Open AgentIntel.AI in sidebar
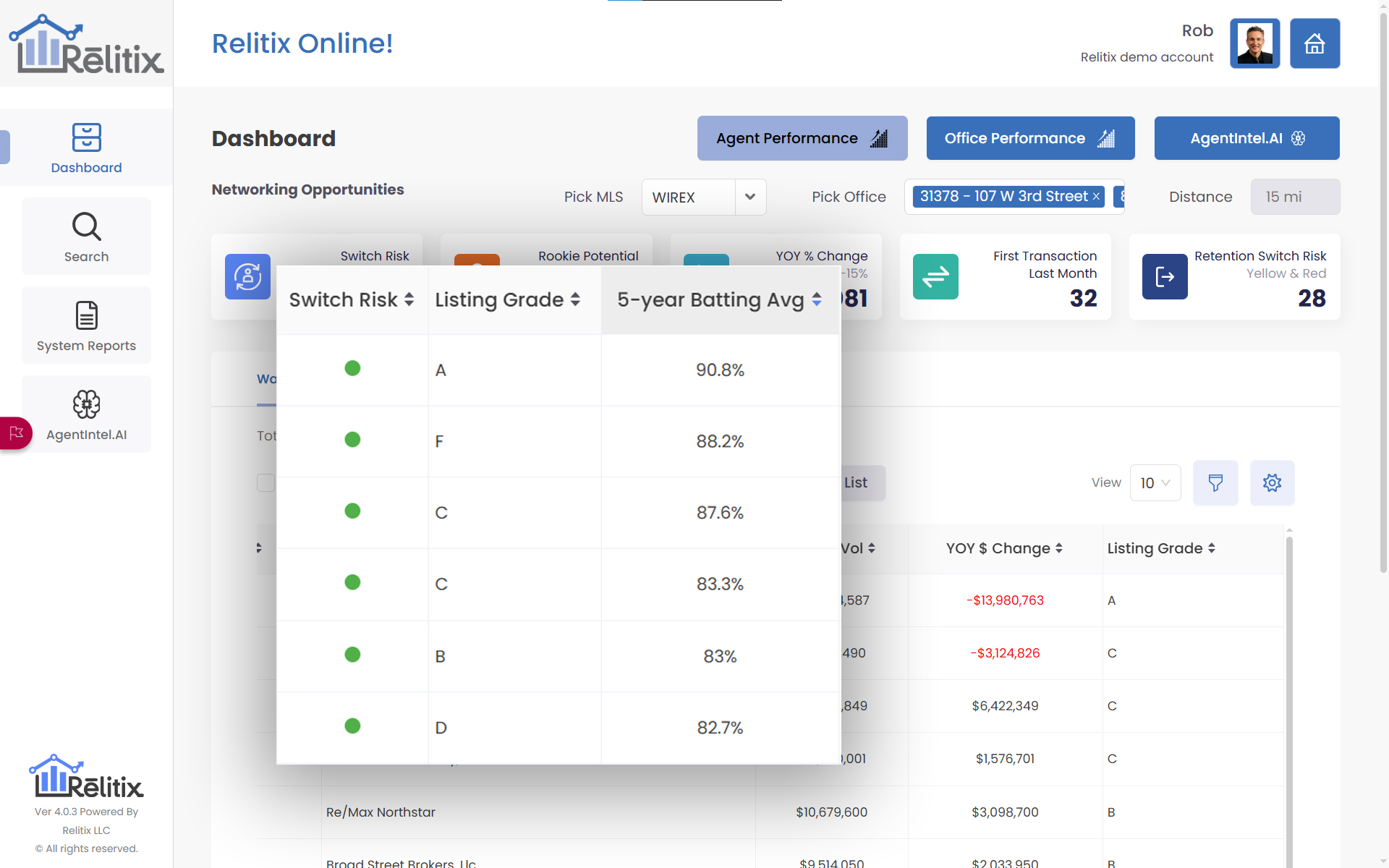The width and height of the screenshot is (1389, 868). (86, 414)
